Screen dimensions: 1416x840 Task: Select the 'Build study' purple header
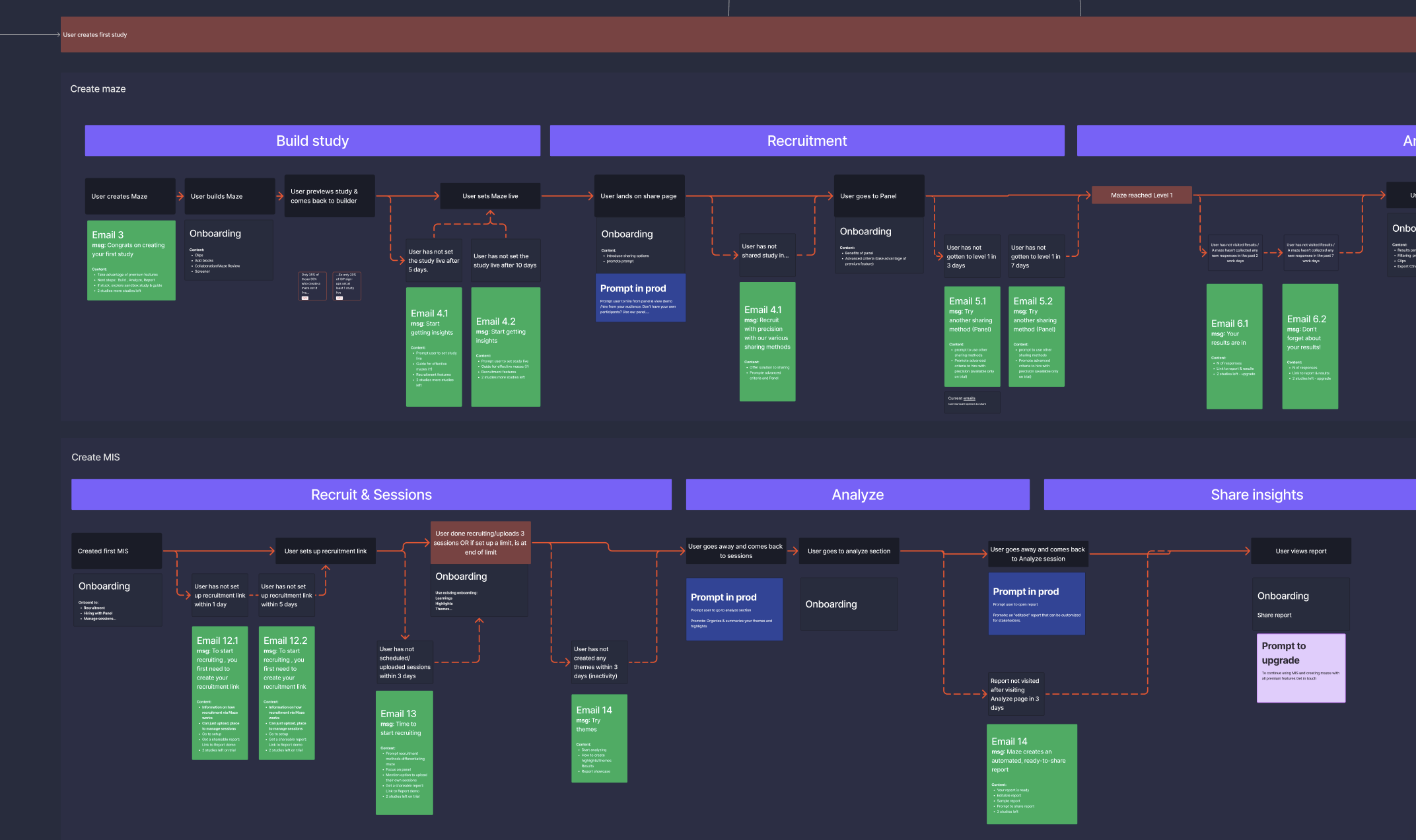[312, 141]
